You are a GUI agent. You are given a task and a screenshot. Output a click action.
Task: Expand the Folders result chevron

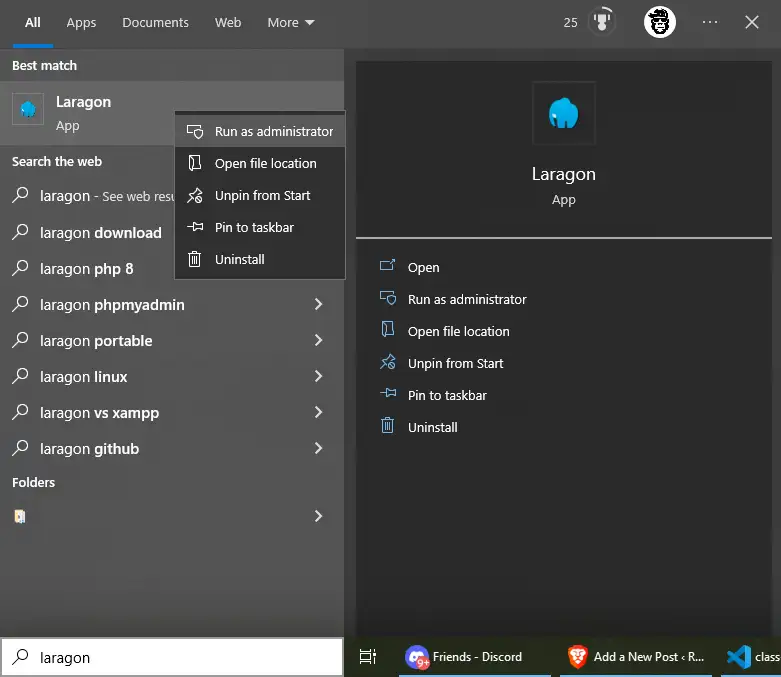coord(318,516)
